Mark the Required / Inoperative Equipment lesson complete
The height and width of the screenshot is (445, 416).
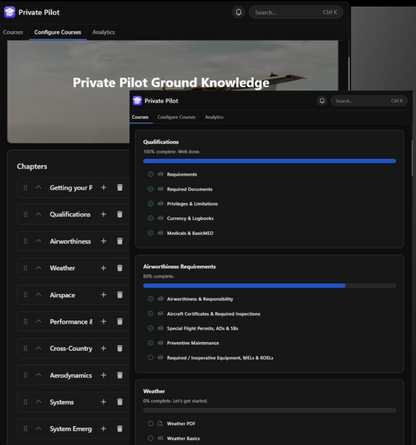coord(150,358)
